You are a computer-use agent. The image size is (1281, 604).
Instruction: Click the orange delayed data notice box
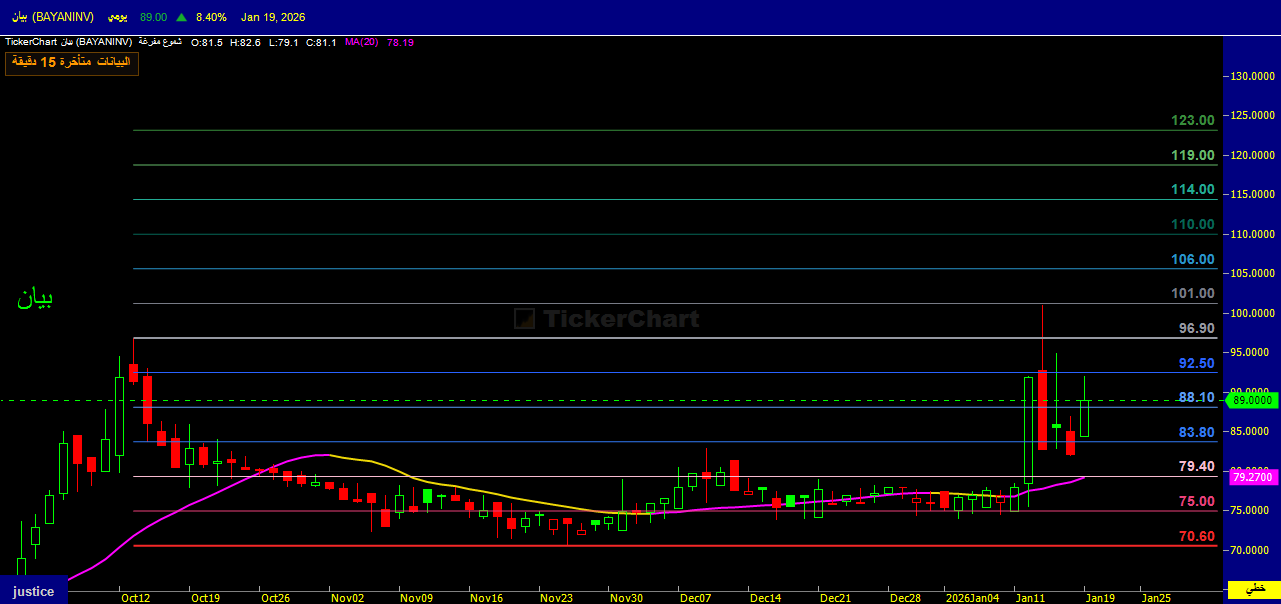pos(72,63)
